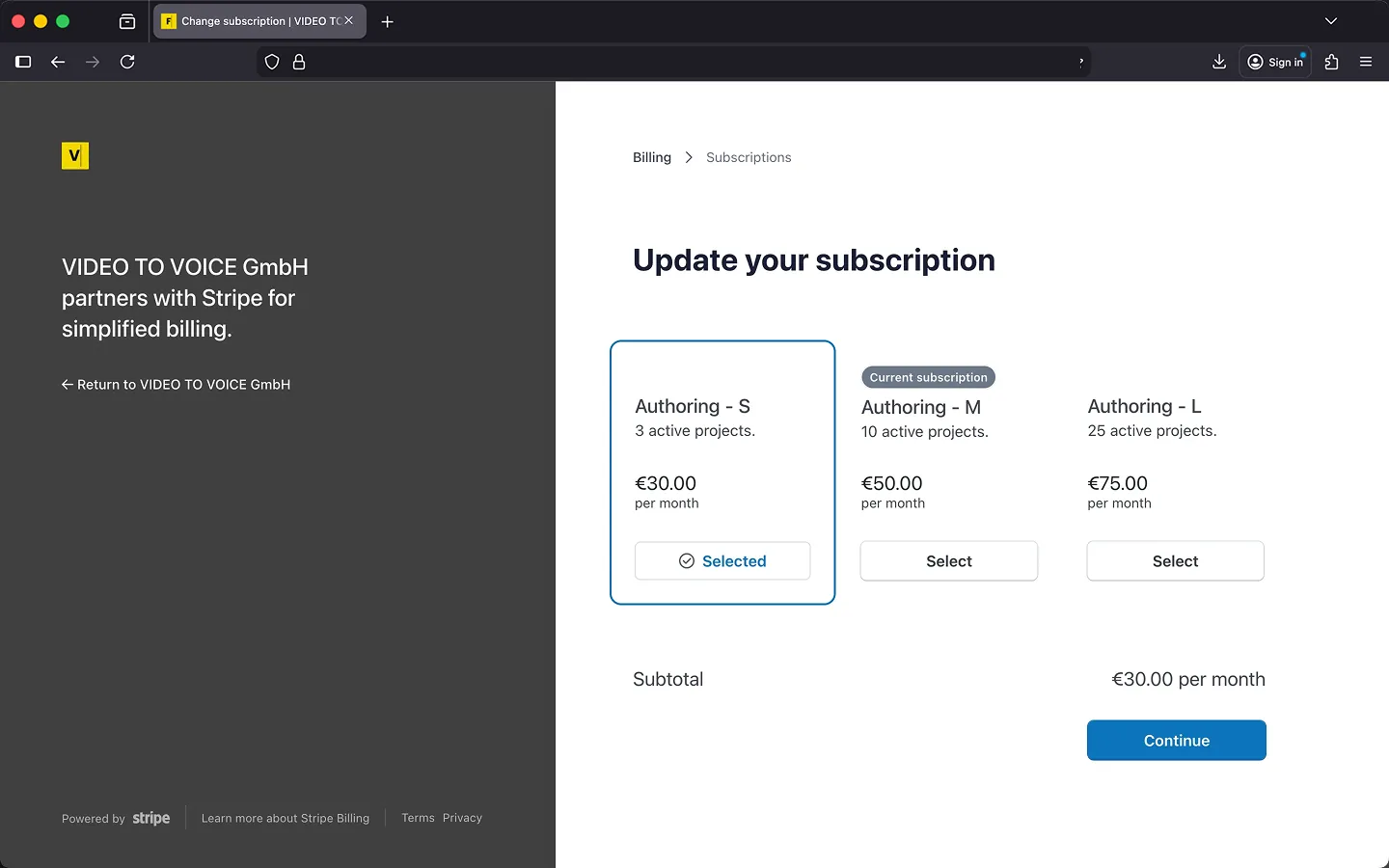Open the extensions puzzle icon
1389x868 pixels.
[1331, 62]
